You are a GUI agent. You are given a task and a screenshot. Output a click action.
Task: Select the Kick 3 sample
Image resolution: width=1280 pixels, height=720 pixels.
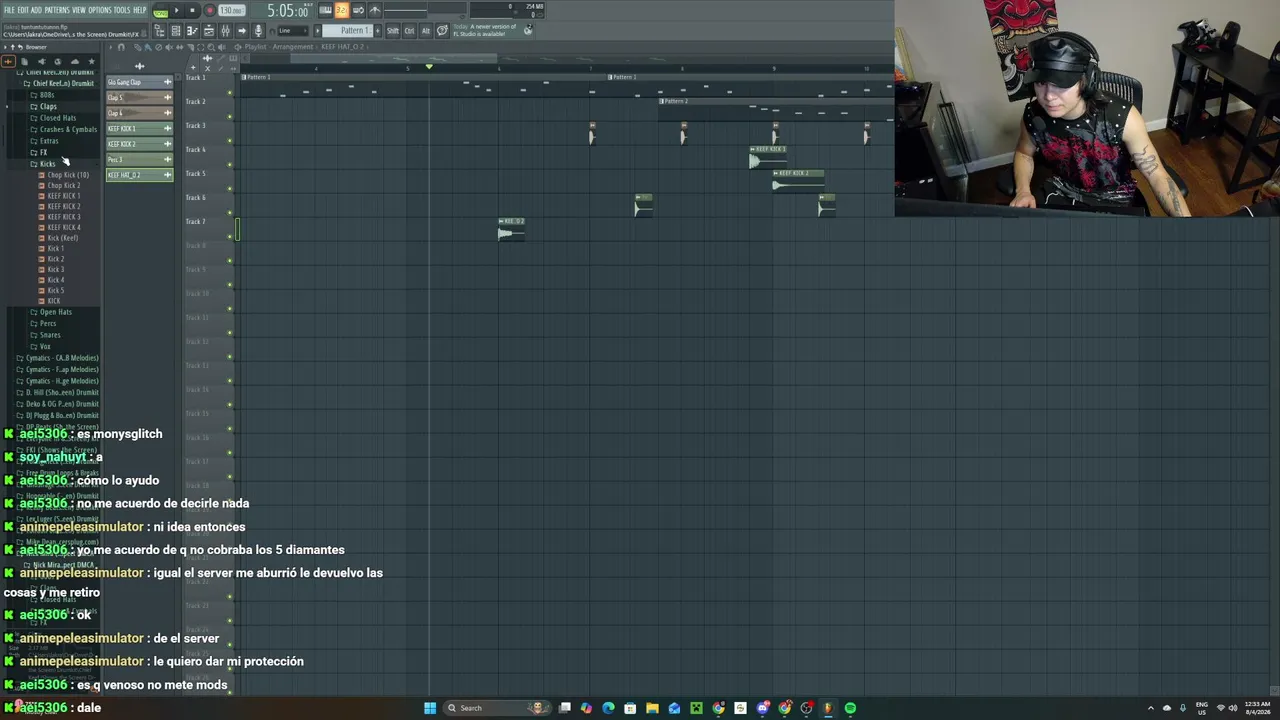[55, 269]
